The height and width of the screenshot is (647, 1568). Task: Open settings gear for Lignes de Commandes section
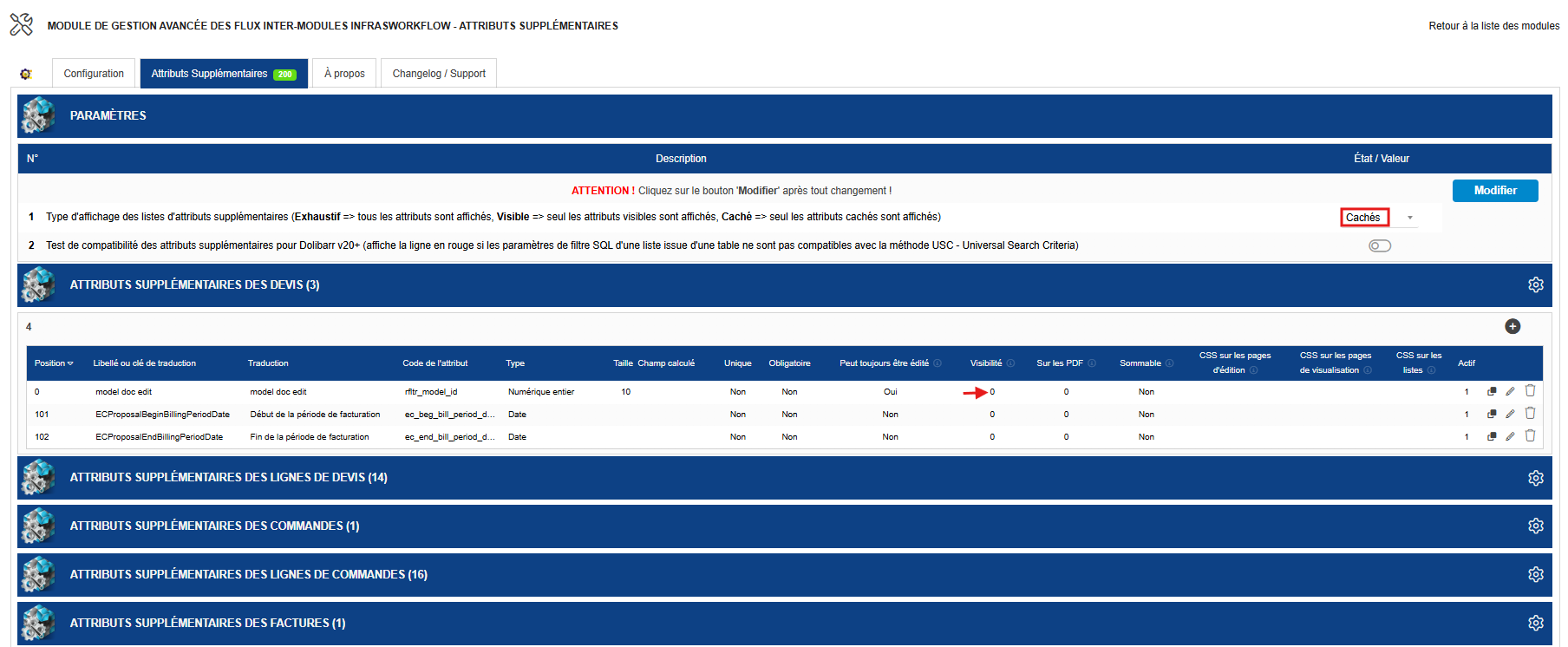tap(1536, 574)
